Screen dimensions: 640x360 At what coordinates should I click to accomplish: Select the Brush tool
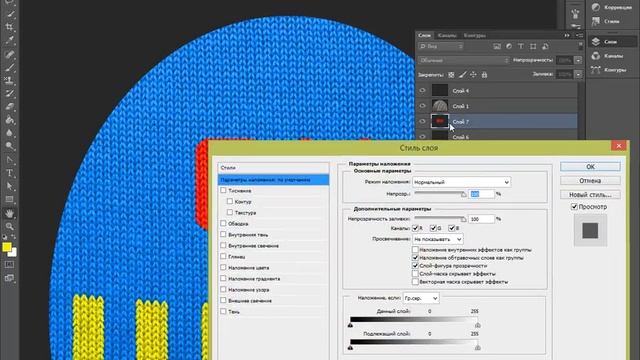point(9,67)
